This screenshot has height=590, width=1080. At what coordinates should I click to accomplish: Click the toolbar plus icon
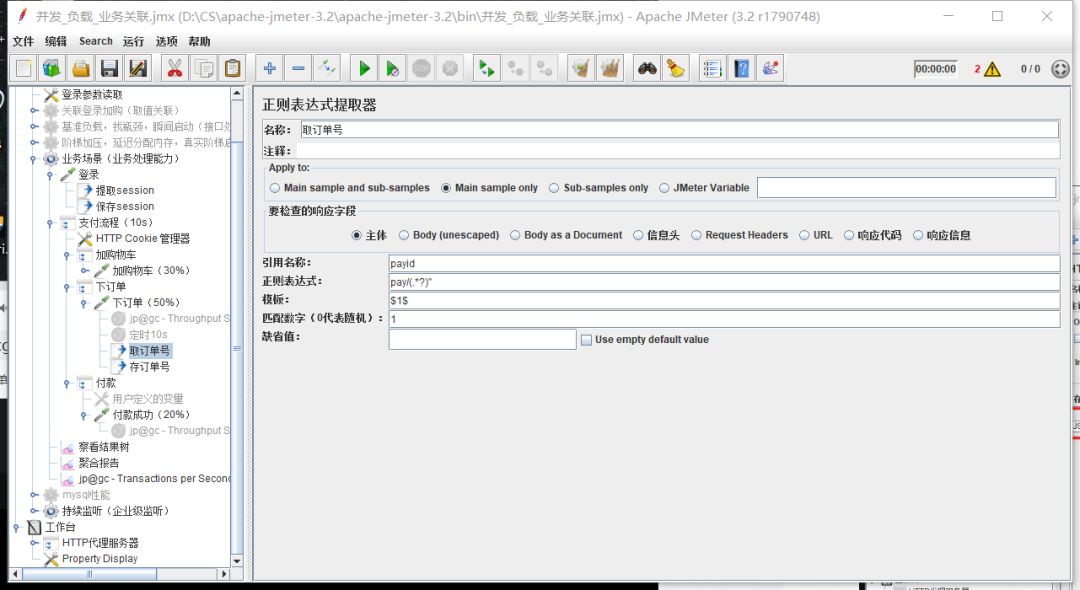(270, 67)
